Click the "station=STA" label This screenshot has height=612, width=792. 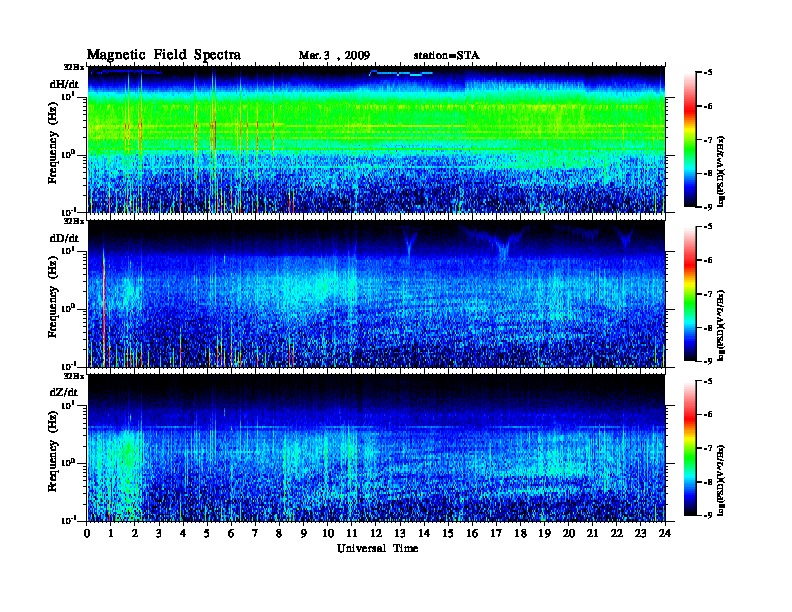tap(446, 55)
